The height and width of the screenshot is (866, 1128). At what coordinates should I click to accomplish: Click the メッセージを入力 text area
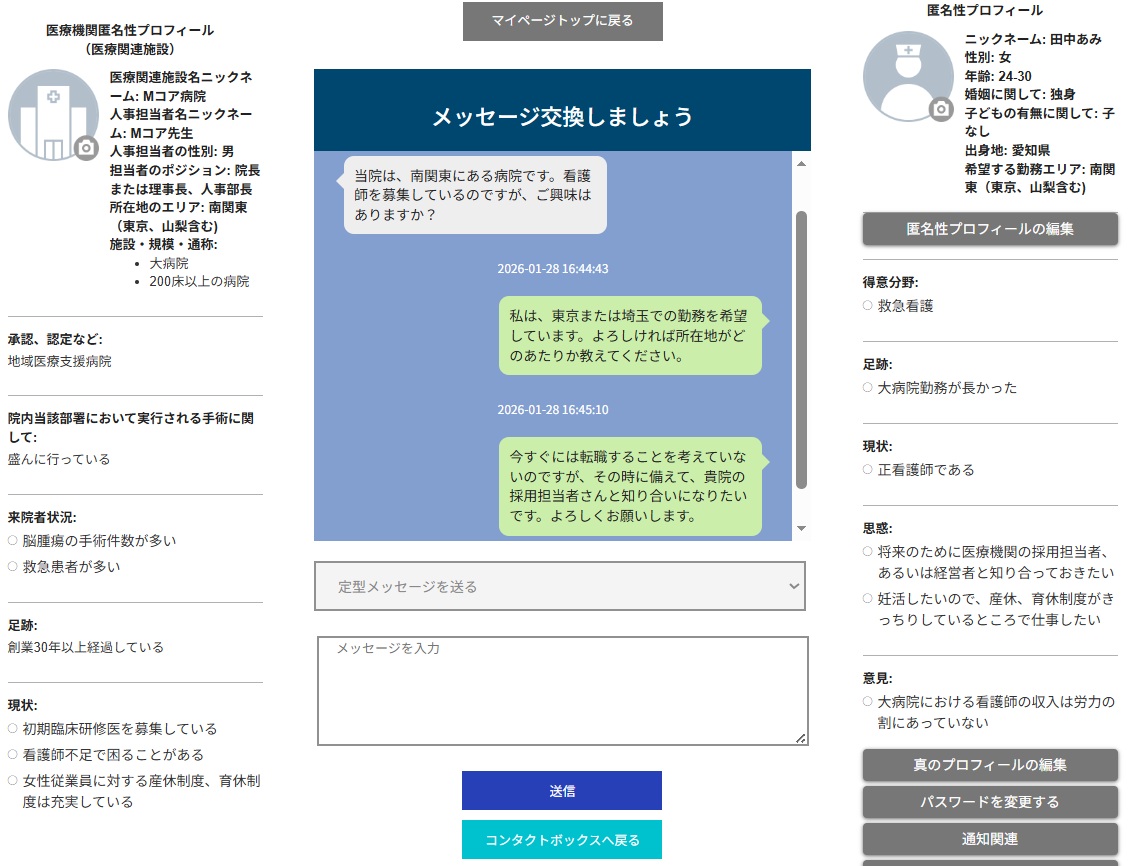[560, 690]
